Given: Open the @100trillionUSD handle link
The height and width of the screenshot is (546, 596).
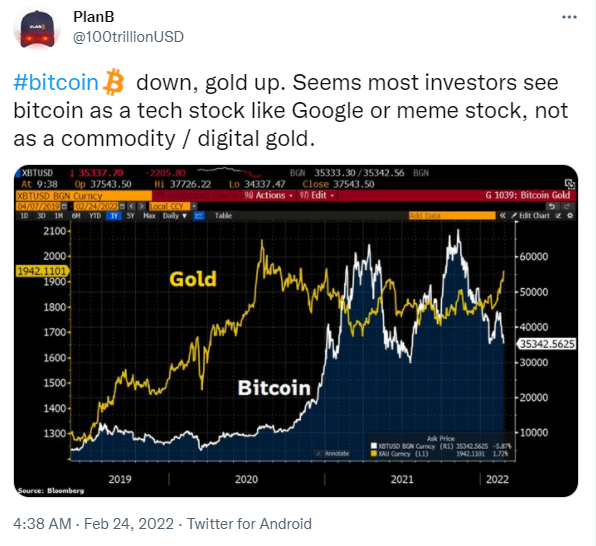Looking at the screenshot, I should tap(128, 37).
